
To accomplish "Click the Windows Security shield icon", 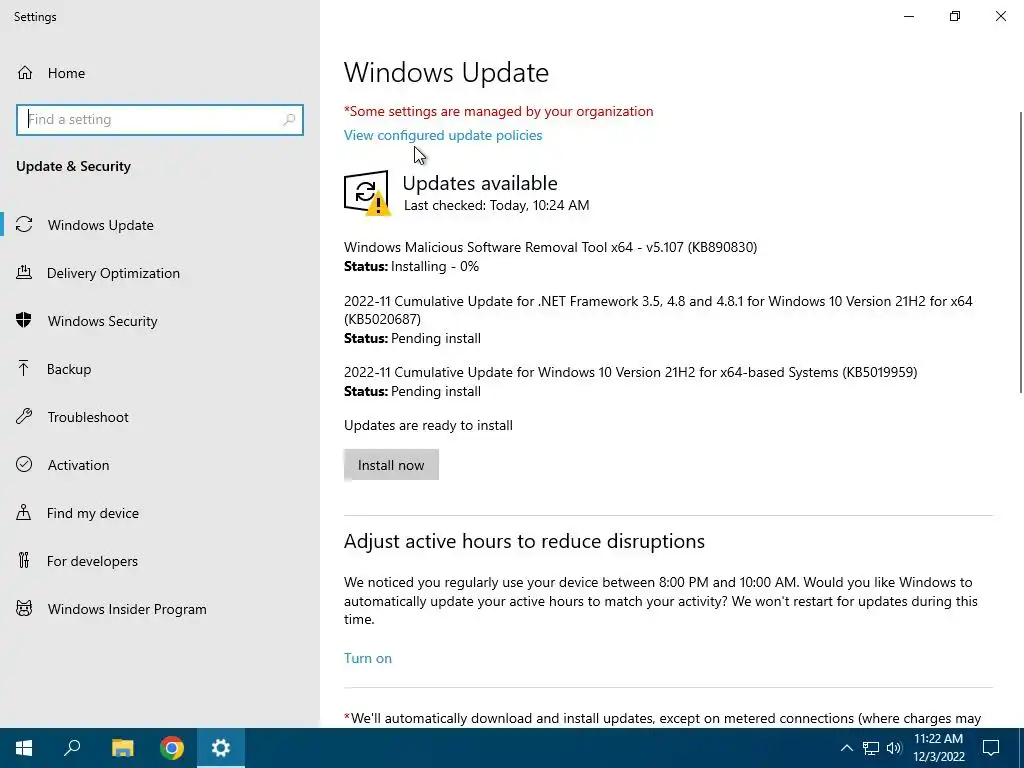I will click(24, 321).
